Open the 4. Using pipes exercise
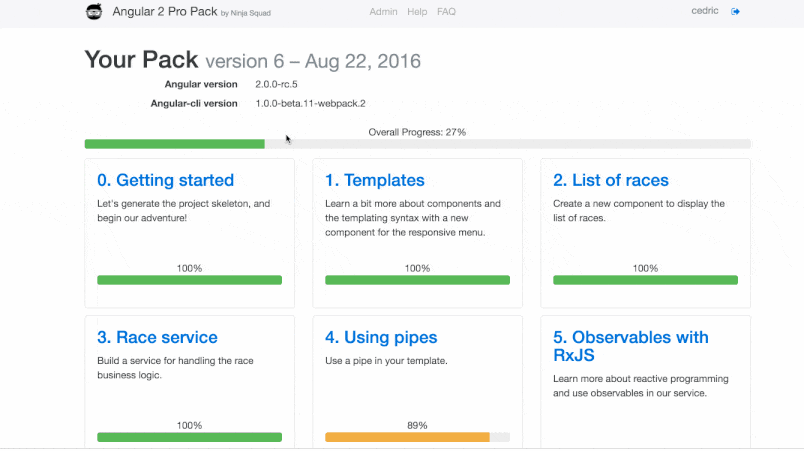 pyautogui.click(x=381, y=337)
